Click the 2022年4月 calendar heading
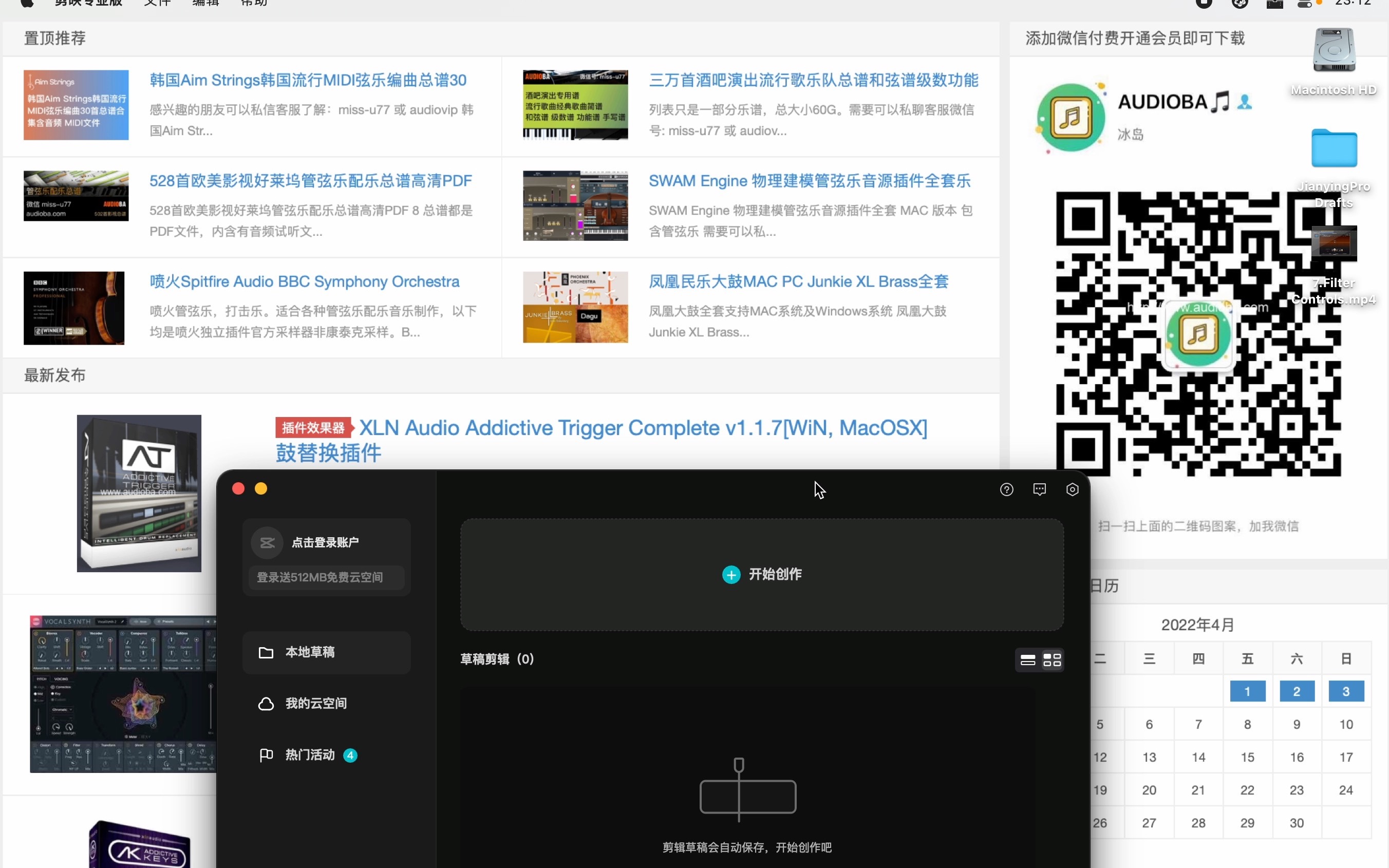The height and width of the screenshot is (868, 1389). [x=1197, y=625]
